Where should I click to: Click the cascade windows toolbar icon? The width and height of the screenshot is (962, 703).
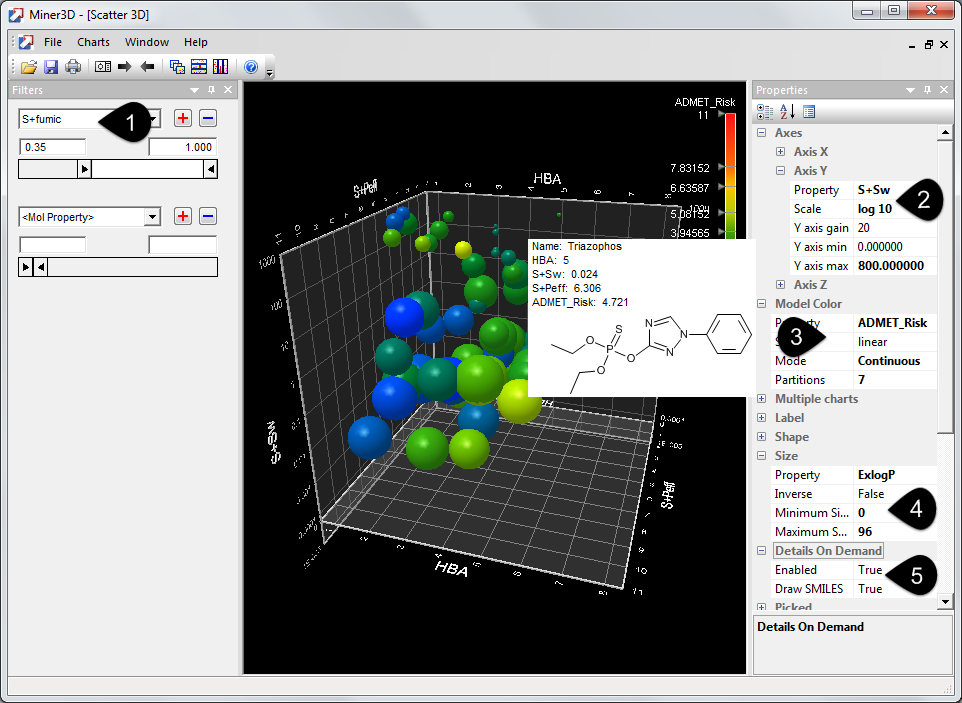[x=177, y=67]
